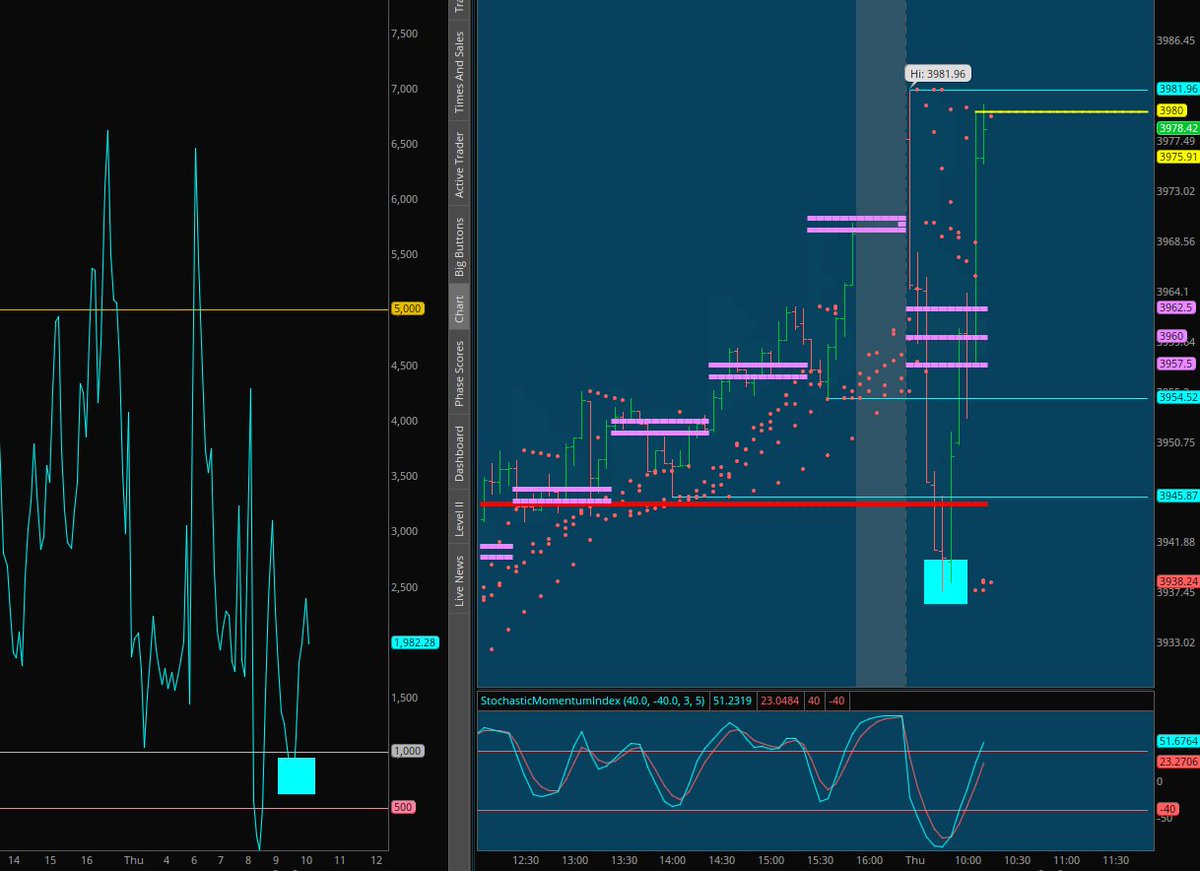Click the 'Hi: 3981.96' price bubble
The width and height of the screenshot is (1200, 871).
[x=938, y=73]
